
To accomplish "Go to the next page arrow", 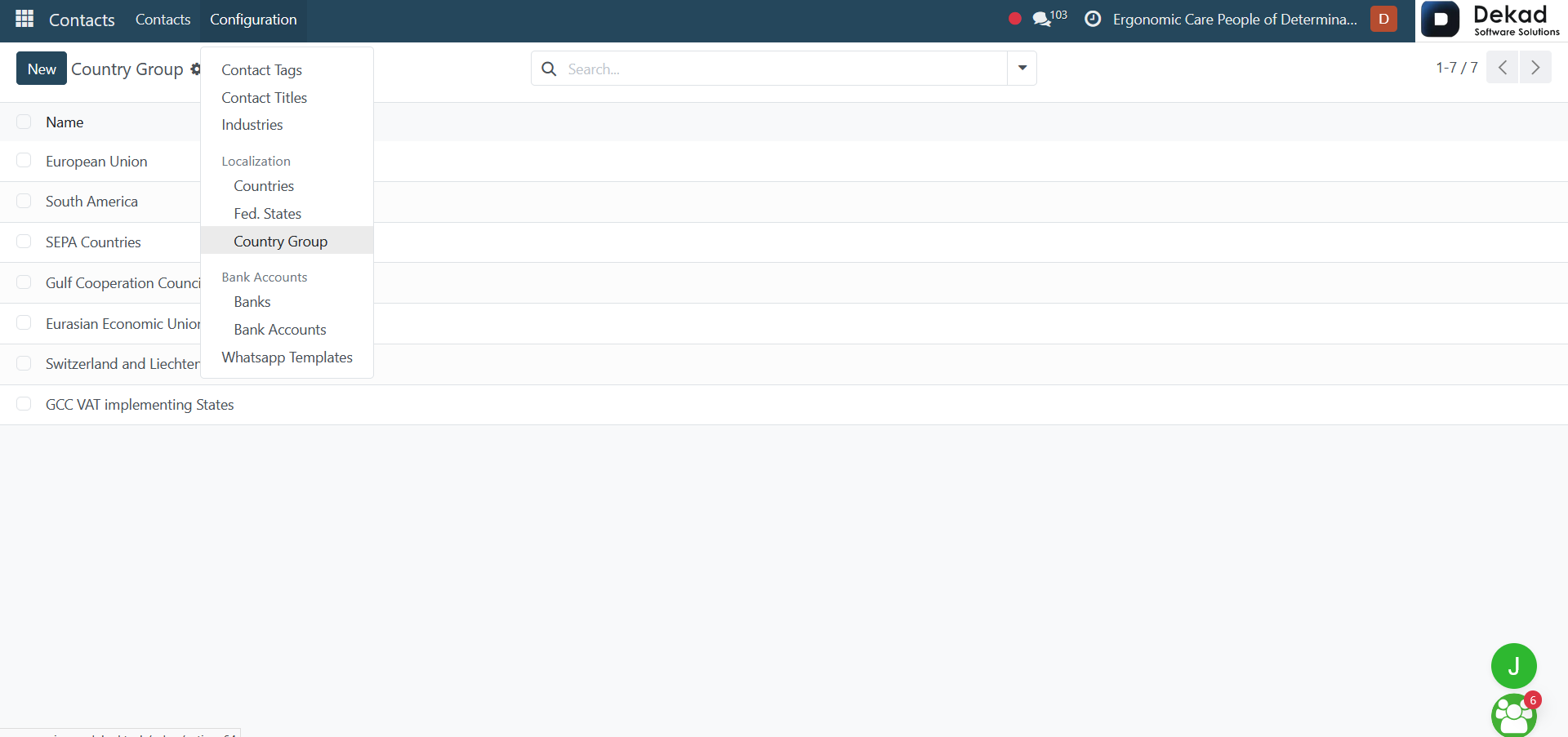I will pyautogui.click(x=1535, y=67).
